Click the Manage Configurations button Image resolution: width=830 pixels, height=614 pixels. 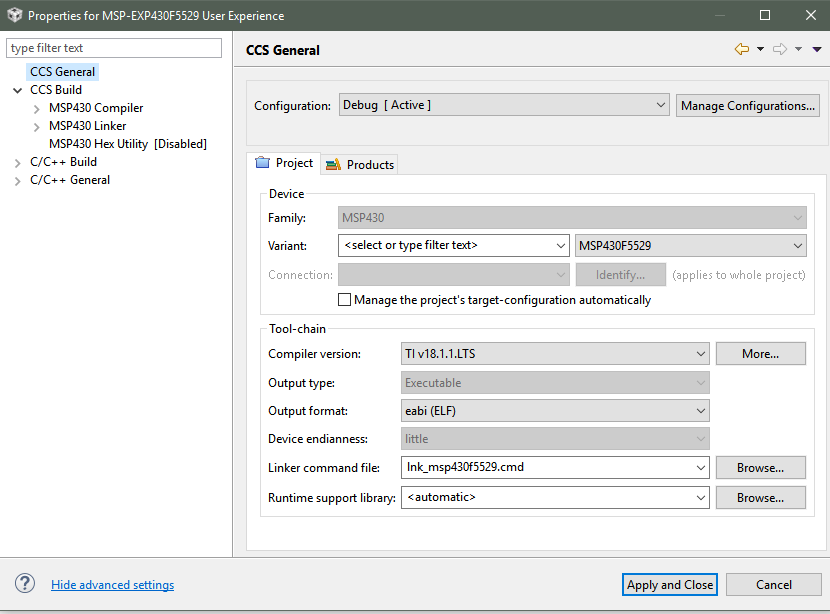748,105
